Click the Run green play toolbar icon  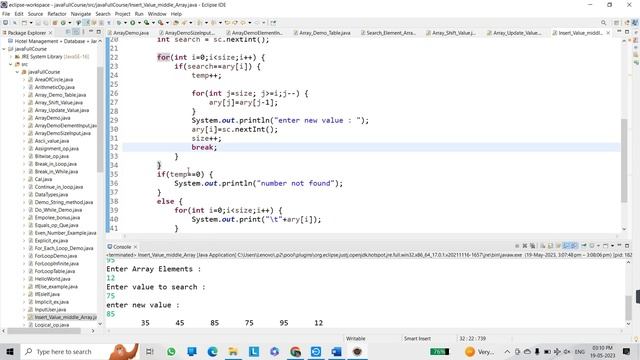tap(132, 22)
